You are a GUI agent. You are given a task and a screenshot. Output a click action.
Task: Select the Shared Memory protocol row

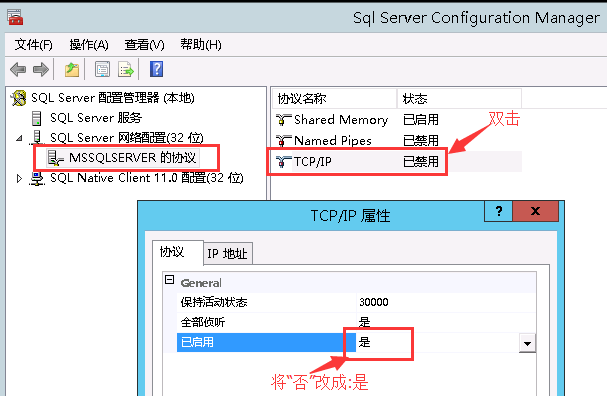397,120
